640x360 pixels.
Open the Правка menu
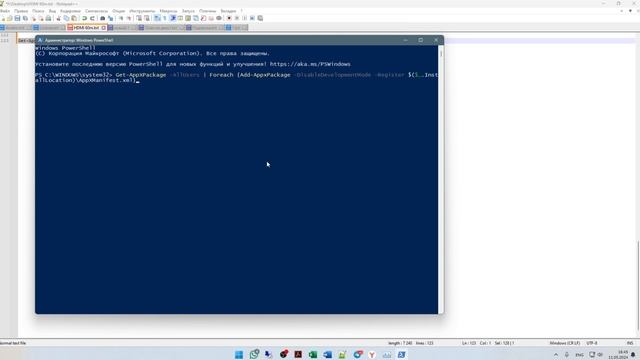[x=21, y=11]
